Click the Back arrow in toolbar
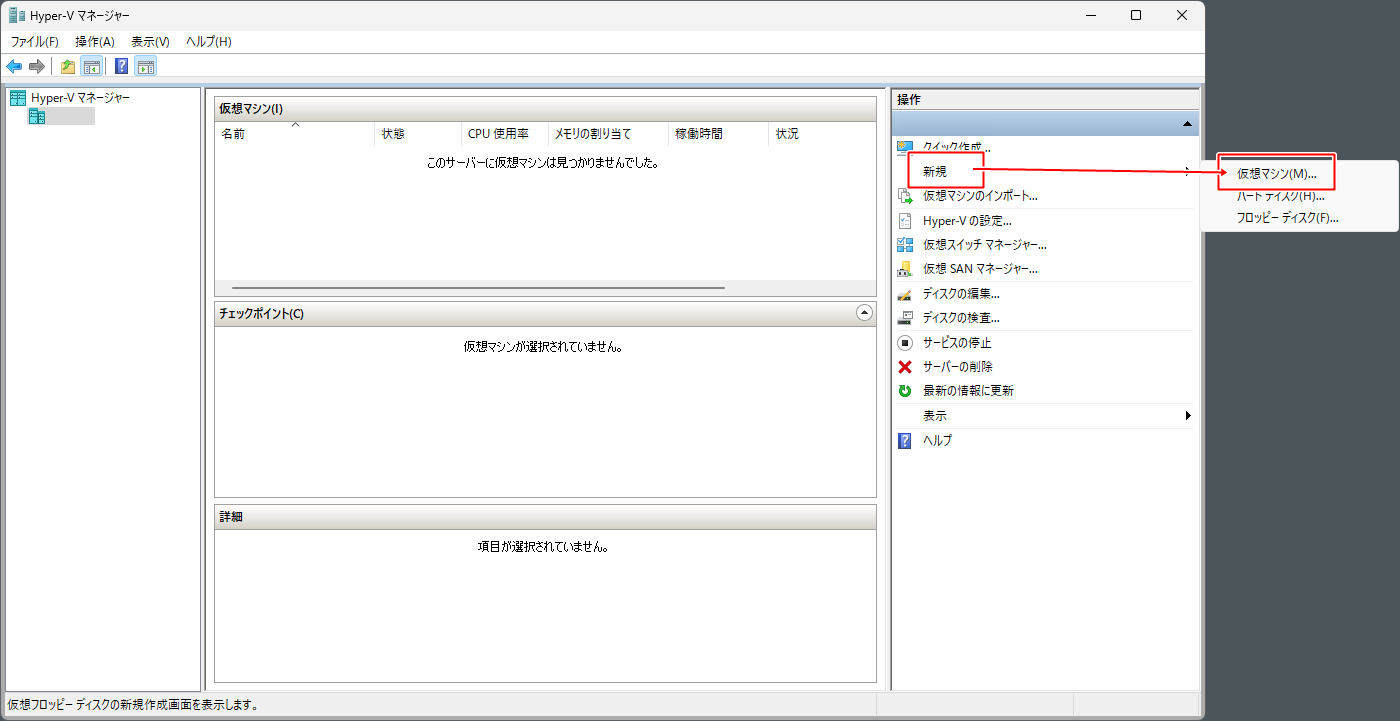This screenshot has width=1400, height=721. pyautogui.click(x=14, y=67)
